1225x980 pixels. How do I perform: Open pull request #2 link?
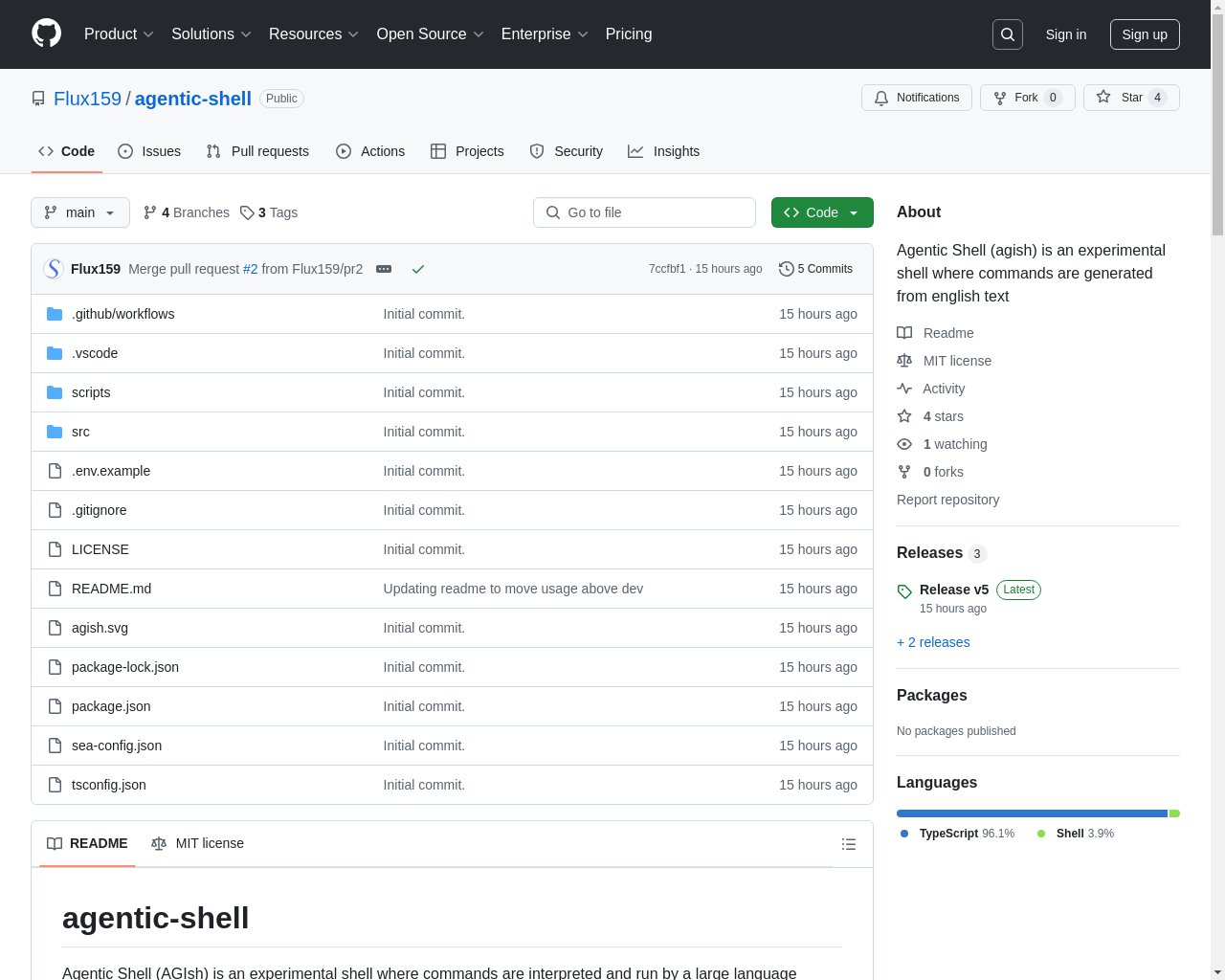coord(251,269)
